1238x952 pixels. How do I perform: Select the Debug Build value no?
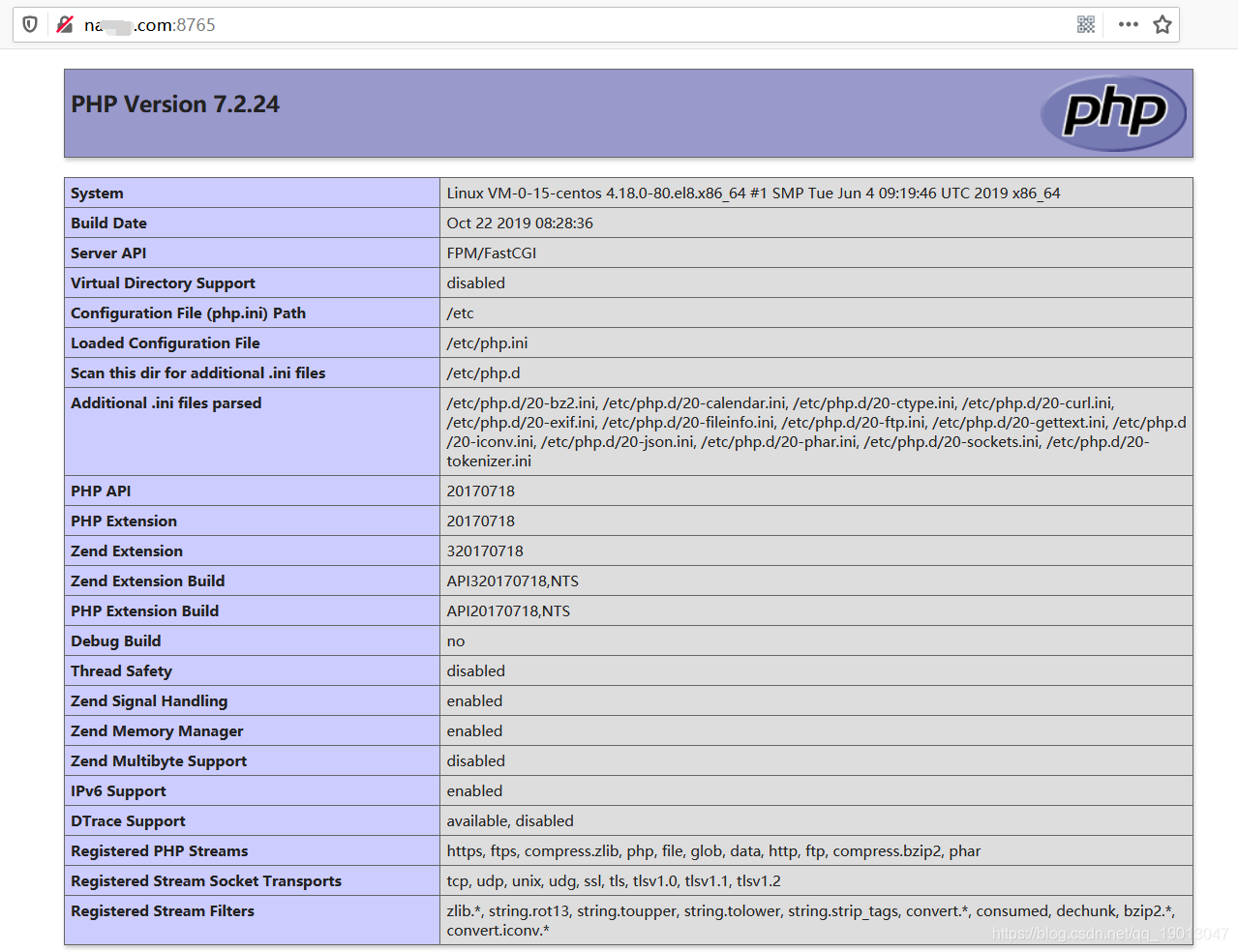pos(456,641)
